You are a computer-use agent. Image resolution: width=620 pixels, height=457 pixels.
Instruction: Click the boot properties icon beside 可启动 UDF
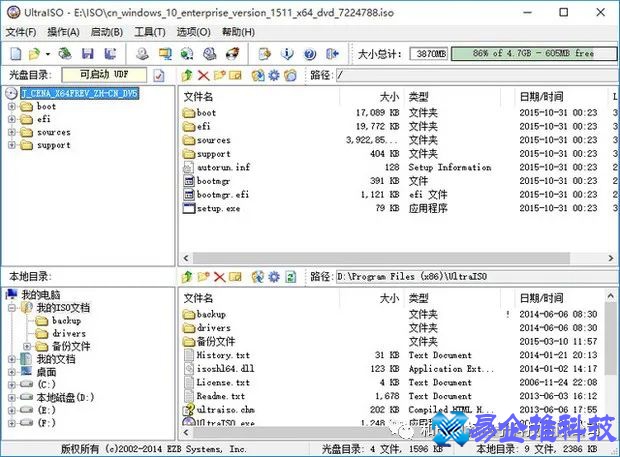[158, 75]
